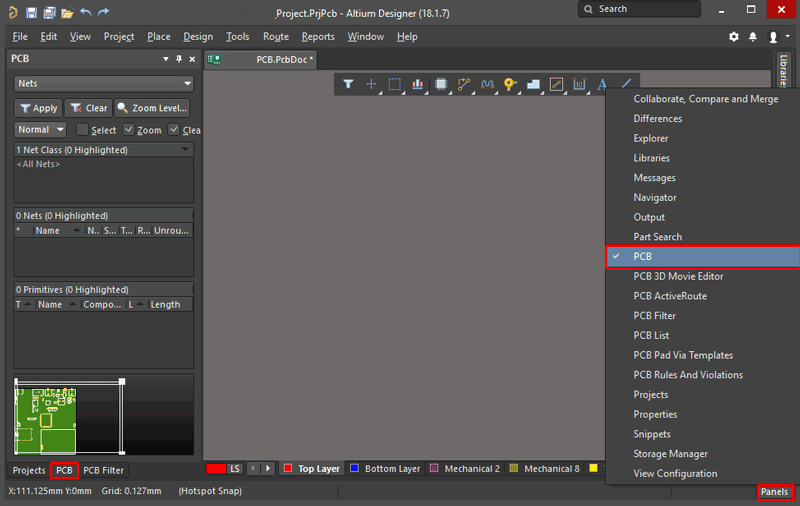Open the Libraries side panel button
Image resolution: width=800 pixels, height=506 pixels.
pos(784,70)
